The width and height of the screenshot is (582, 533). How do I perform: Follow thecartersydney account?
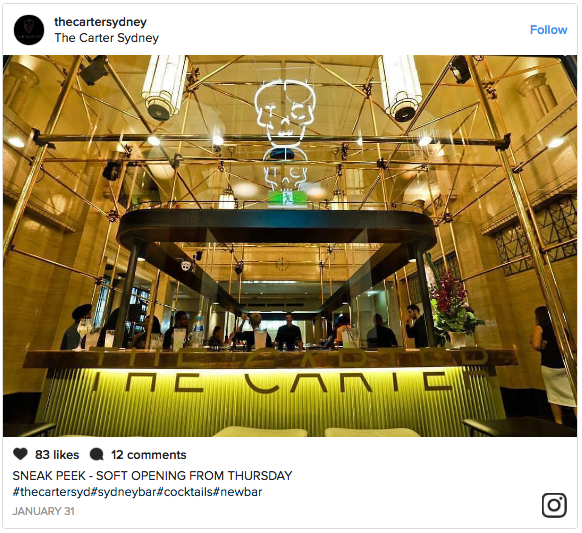tap(548, 30)
